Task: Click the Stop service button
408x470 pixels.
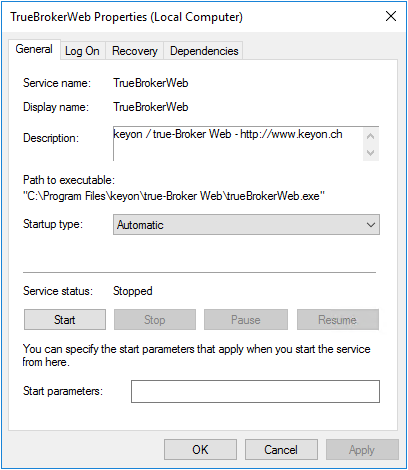Action: pyautogui.click(x=155, y=320)
